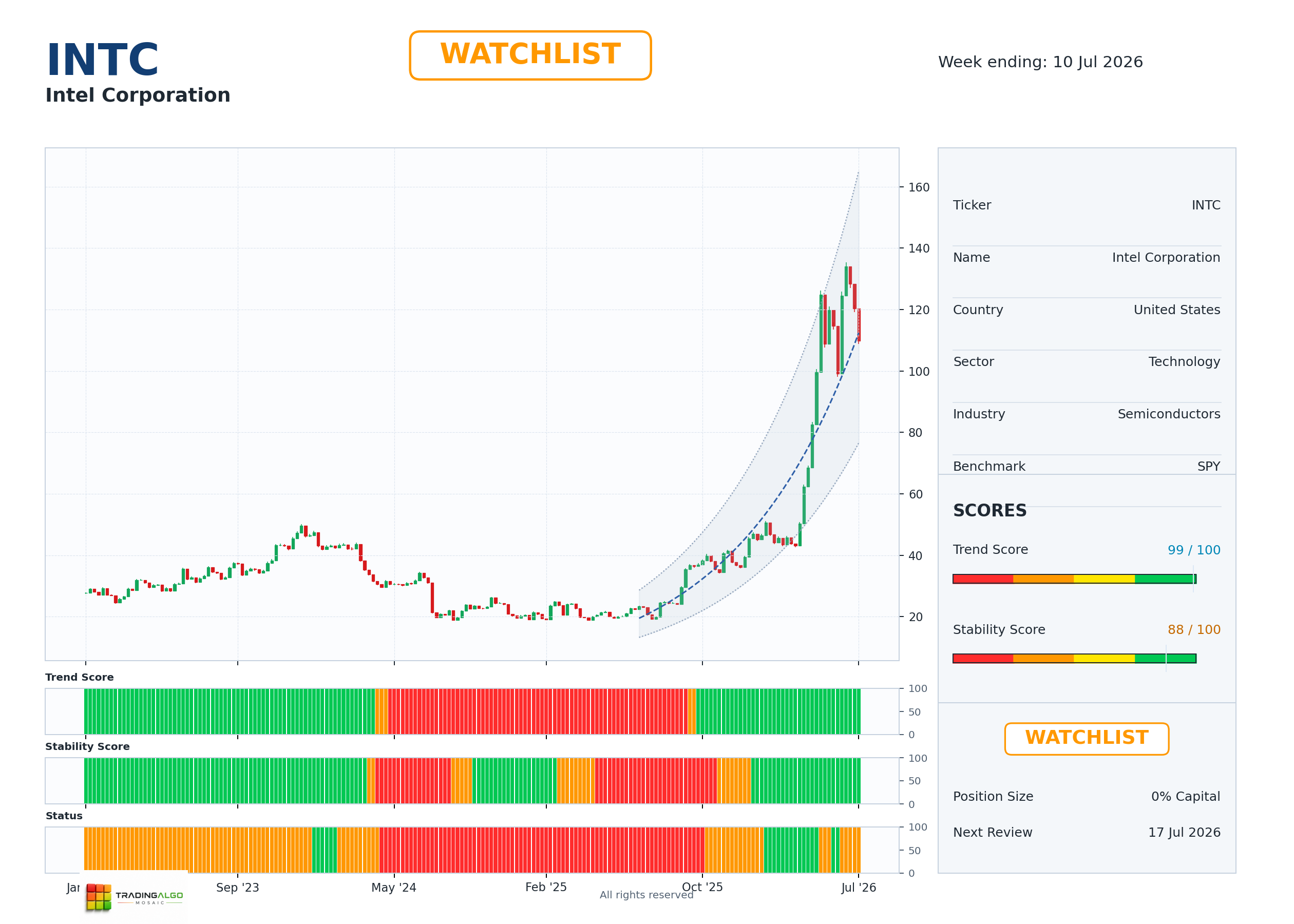The image size is (1294, 924).
Task: Click the 'Stability Score' strip chart label
Action: point(87,746)
